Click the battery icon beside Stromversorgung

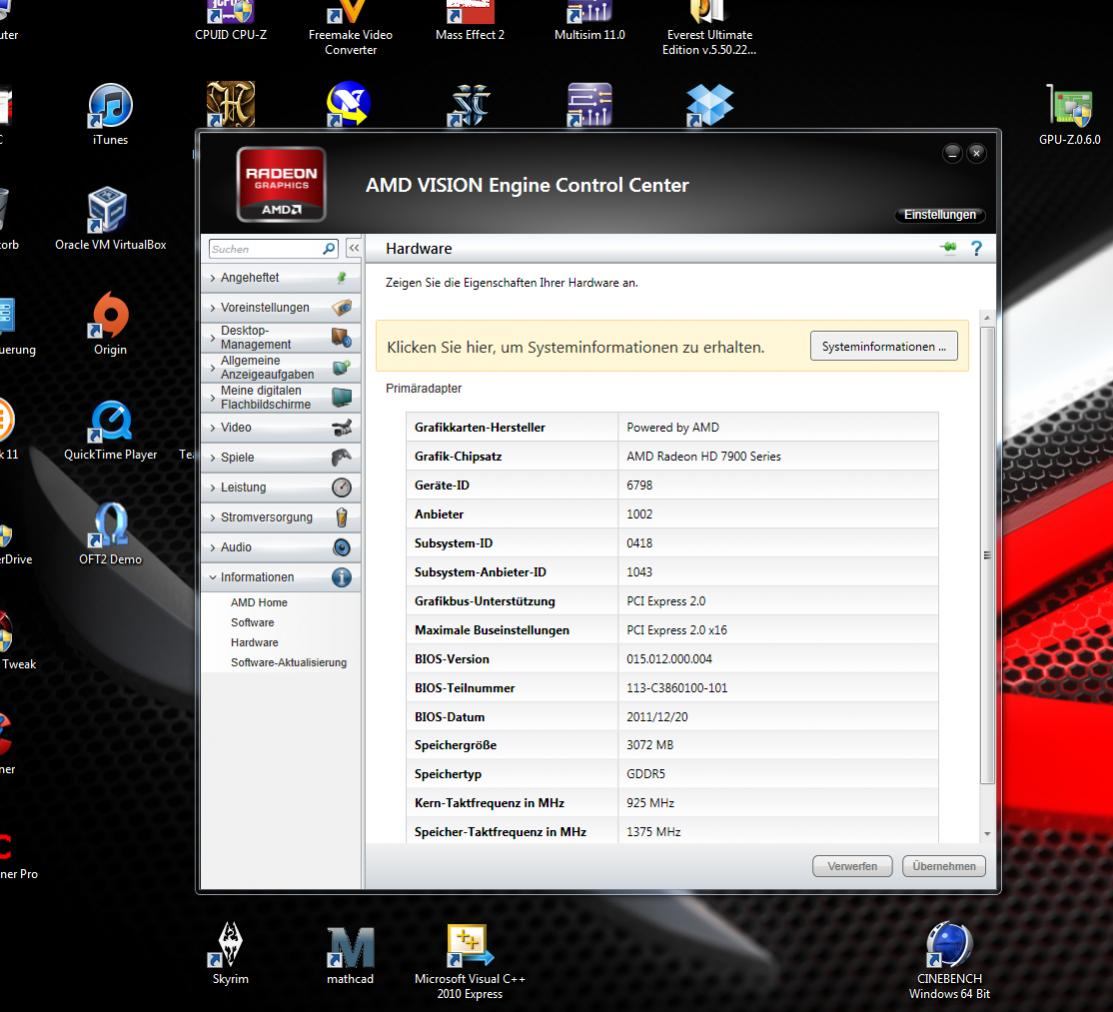pyautogui.click(x=341, y=517)
